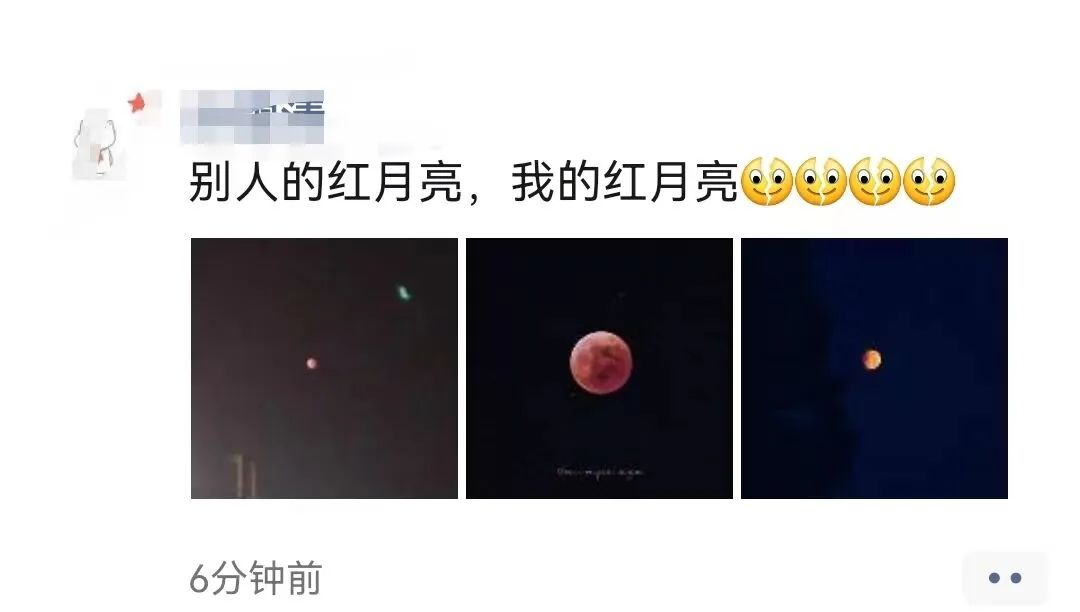This screenshot has width=1080, height=612.
Task: Click the red star badge beside avatar
Action: [x=138, y=103]
